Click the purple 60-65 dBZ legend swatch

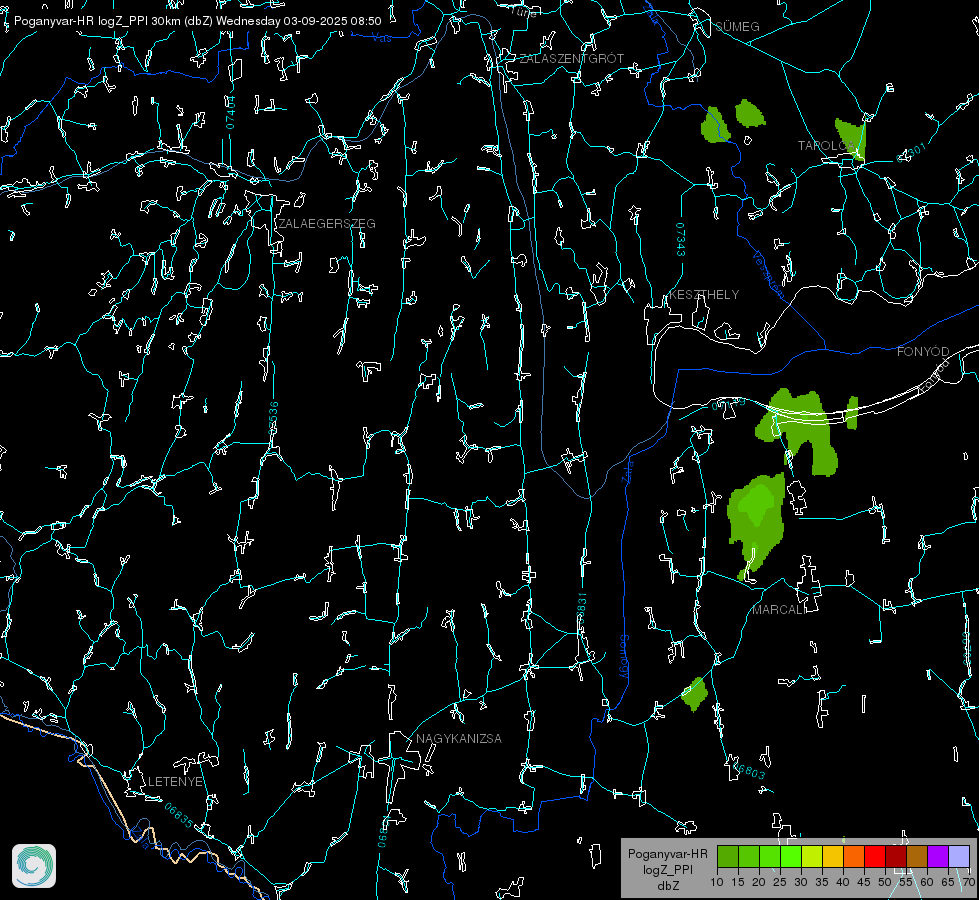tap(938, 856)
